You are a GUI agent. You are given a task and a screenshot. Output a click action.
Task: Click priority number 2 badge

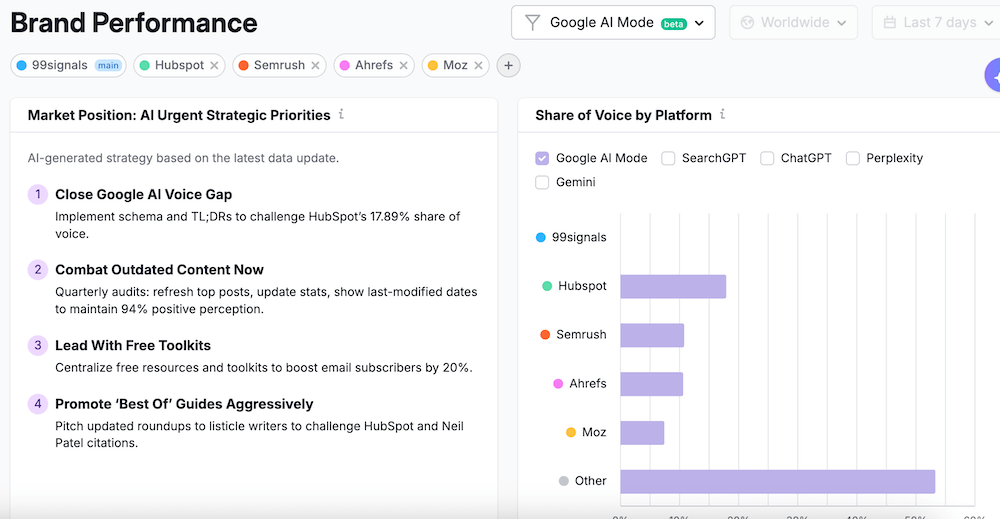(x=38, y=270)
